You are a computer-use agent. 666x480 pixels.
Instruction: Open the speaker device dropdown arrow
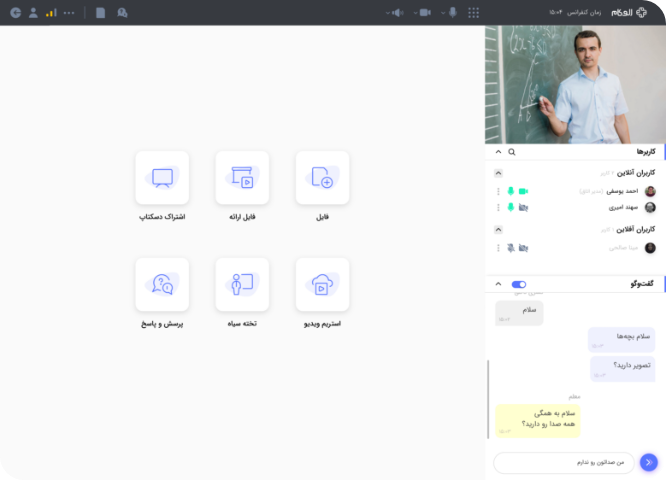pos(388,13)
